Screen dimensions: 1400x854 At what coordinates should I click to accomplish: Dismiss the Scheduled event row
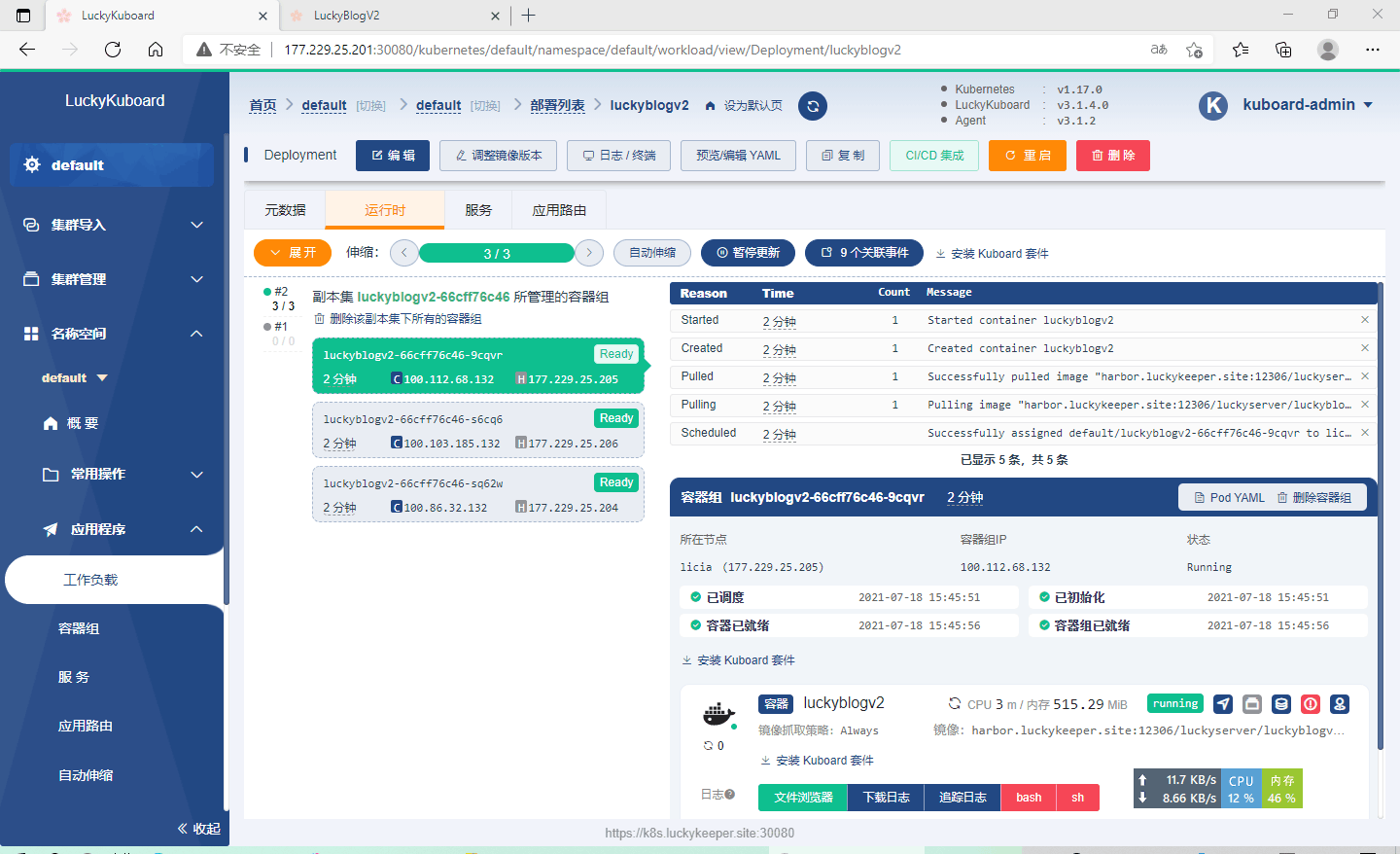click(1365, 433)
